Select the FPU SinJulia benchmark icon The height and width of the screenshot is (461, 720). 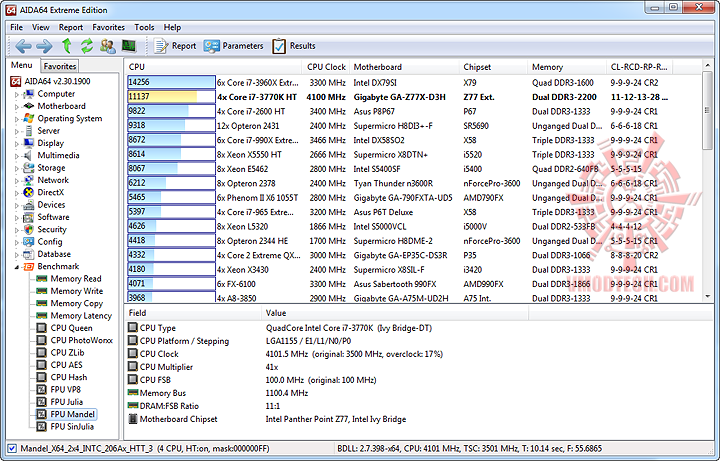point(42,427)
